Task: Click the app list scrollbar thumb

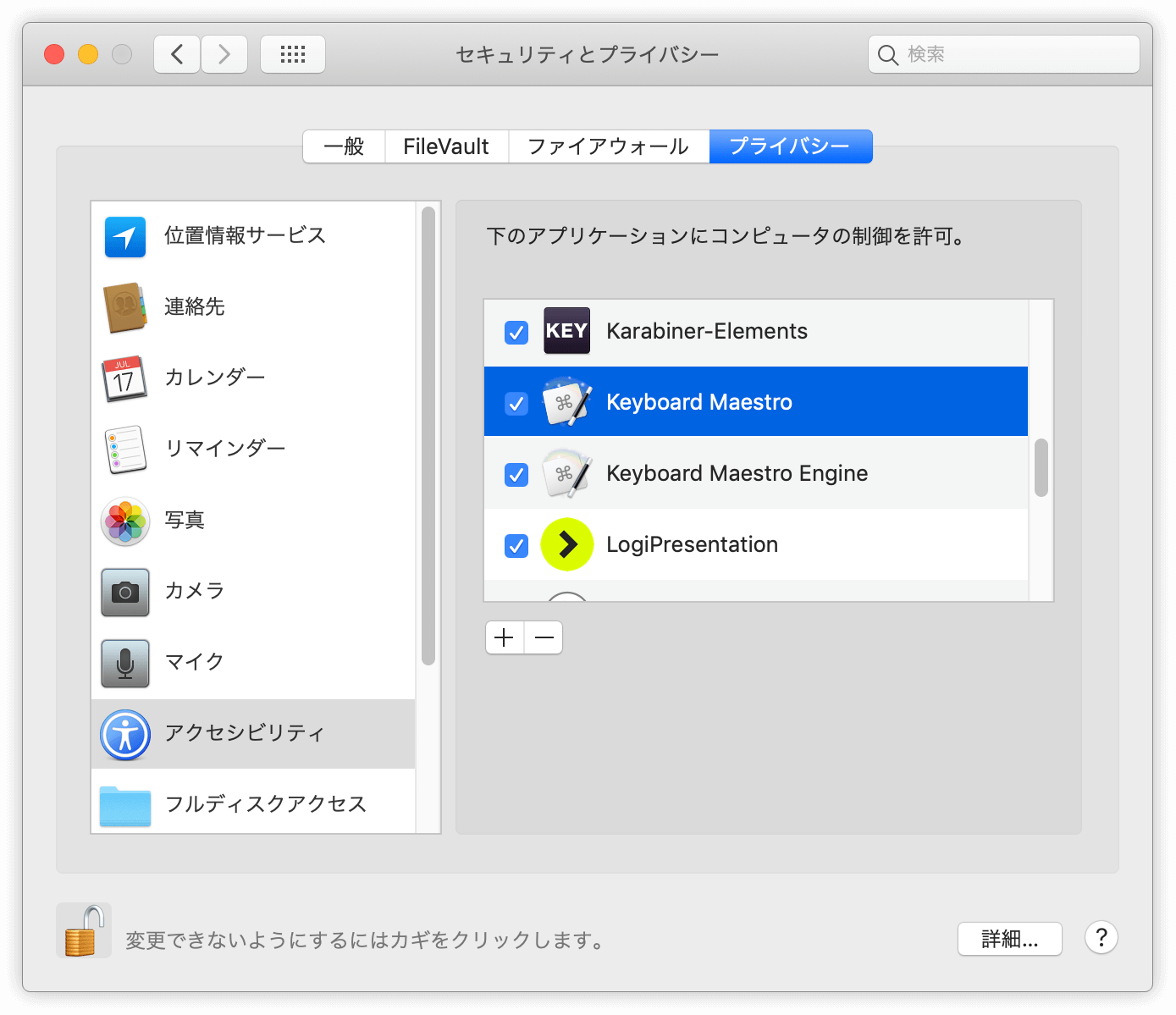Action: pyautogui.click(x=1041, y=467)
